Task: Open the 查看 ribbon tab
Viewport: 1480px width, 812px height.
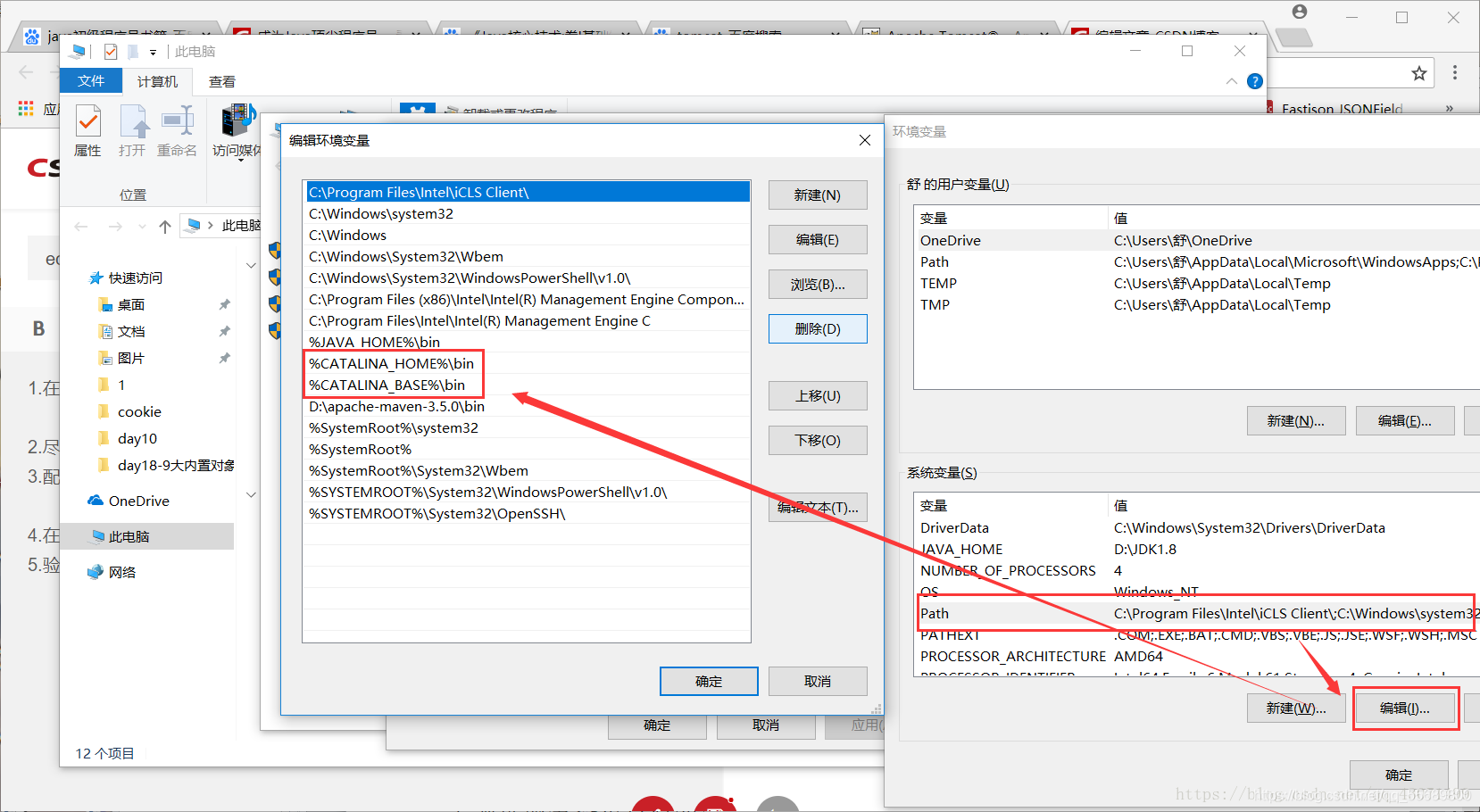Action: point(222,81)
